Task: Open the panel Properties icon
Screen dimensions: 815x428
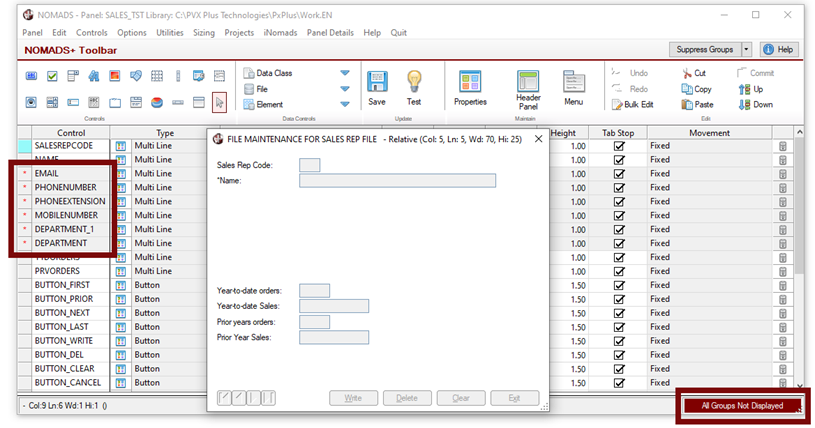Action: pos(470,83)
